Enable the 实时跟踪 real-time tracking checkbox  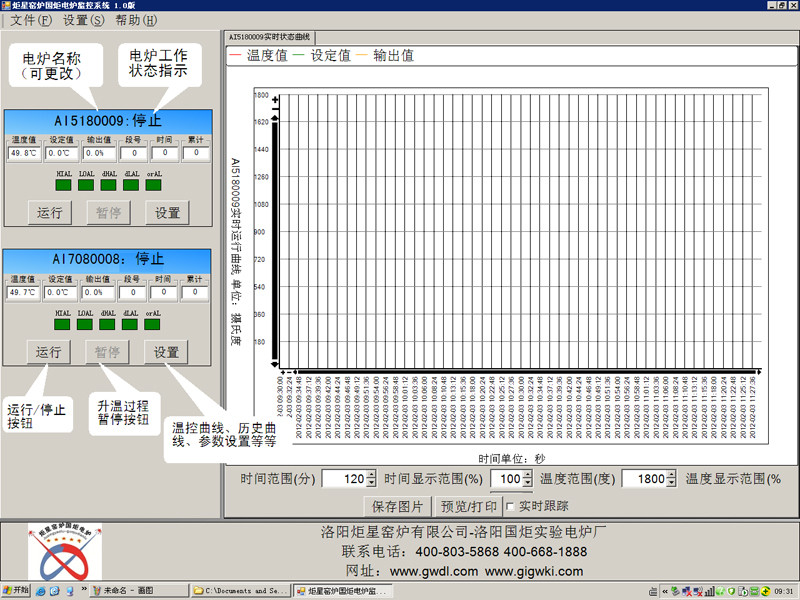511,506
